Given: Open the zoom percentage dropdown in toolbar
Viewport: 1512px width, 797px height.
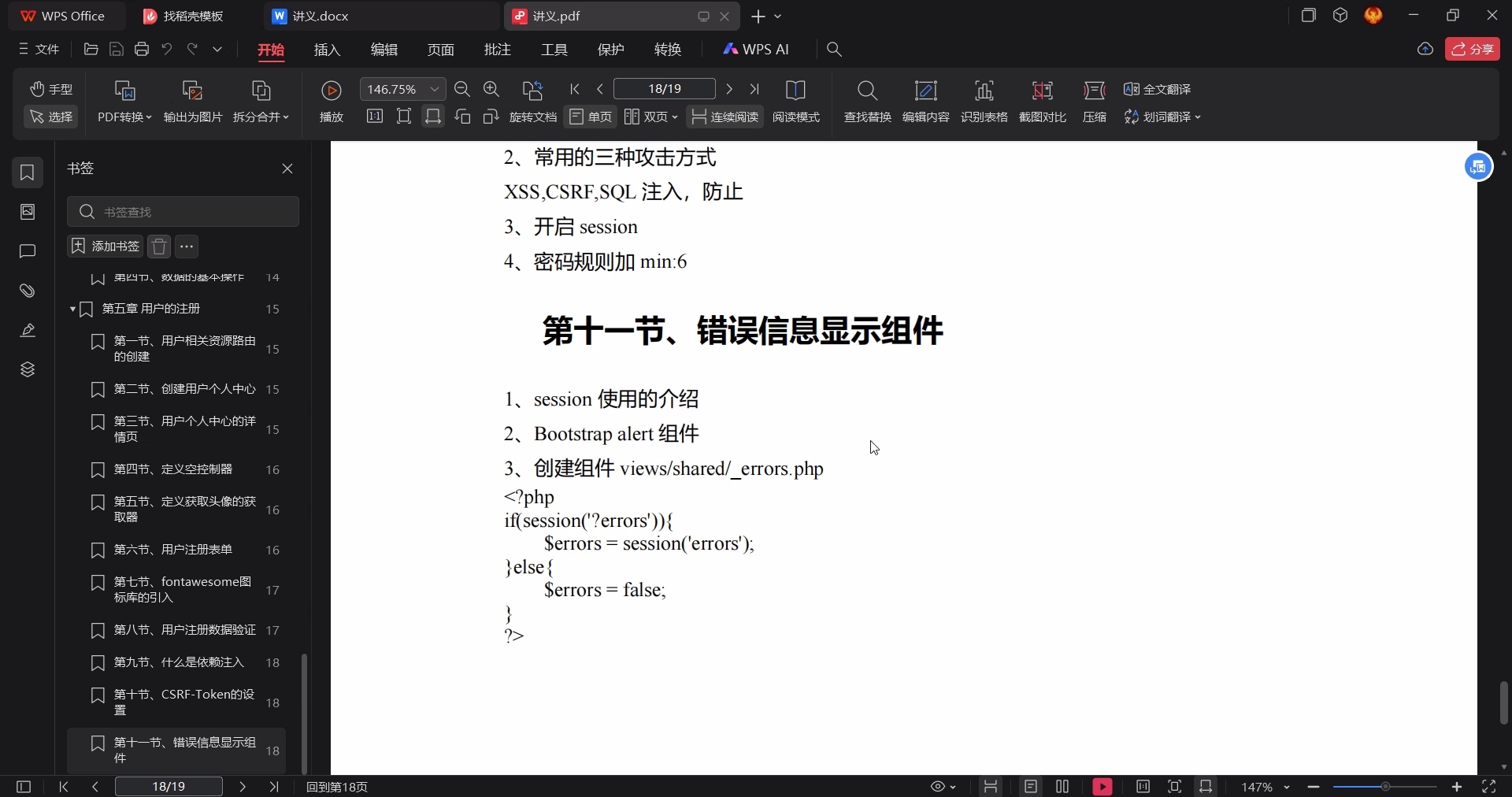Looking at the screenshot, I should click(434, 89).
